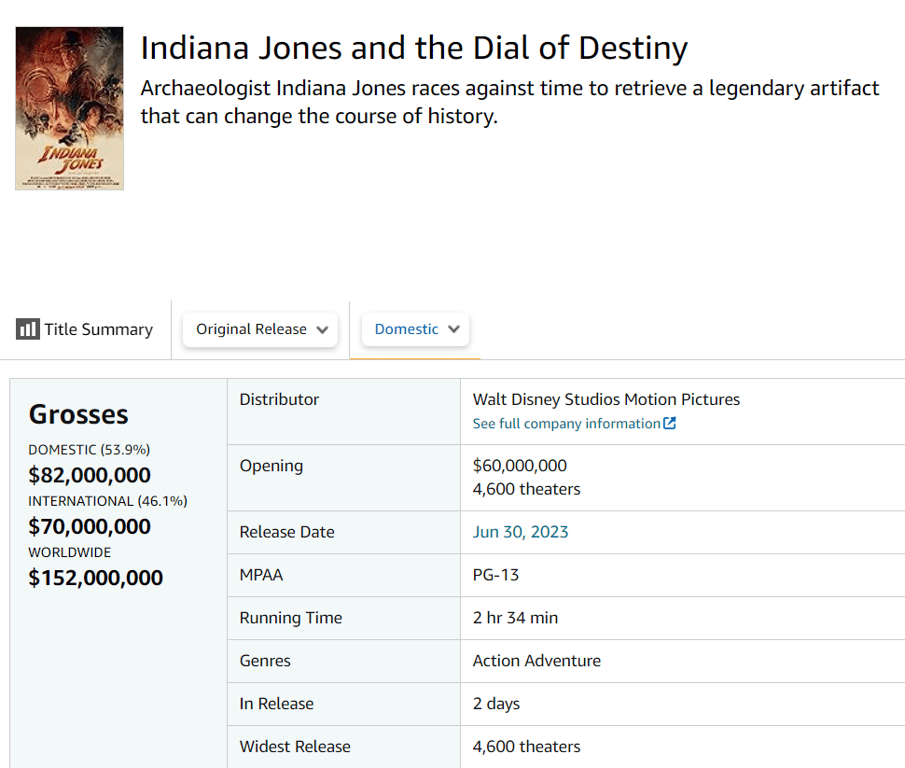Click the external link icon after company information
This screenshot has height=768, width=905.
tap(670, 423)
